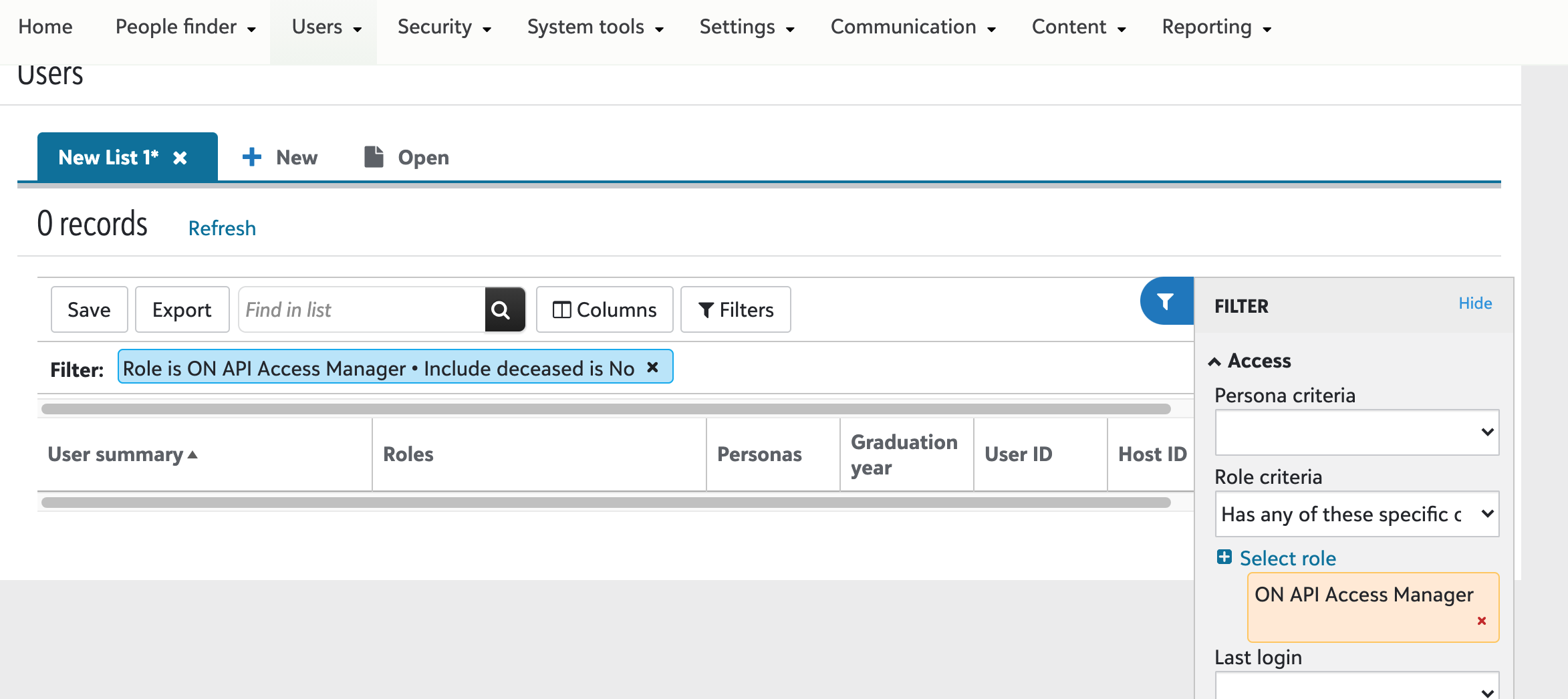Remove ON API Access Manager role
The width and height of the screenshot is (1568, 699).
(x=1482, y=621)
